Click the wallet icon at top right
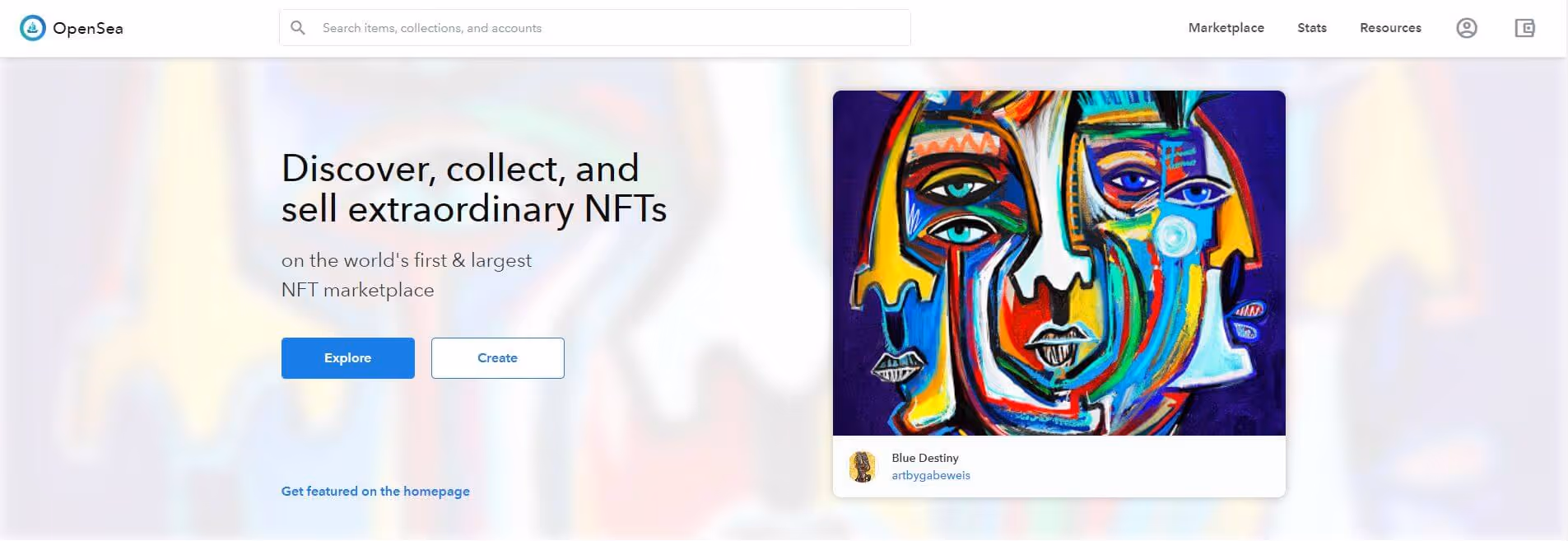Image resolution: width=1568 pixels, height=541 pixels. click(x=1527, y=27)
